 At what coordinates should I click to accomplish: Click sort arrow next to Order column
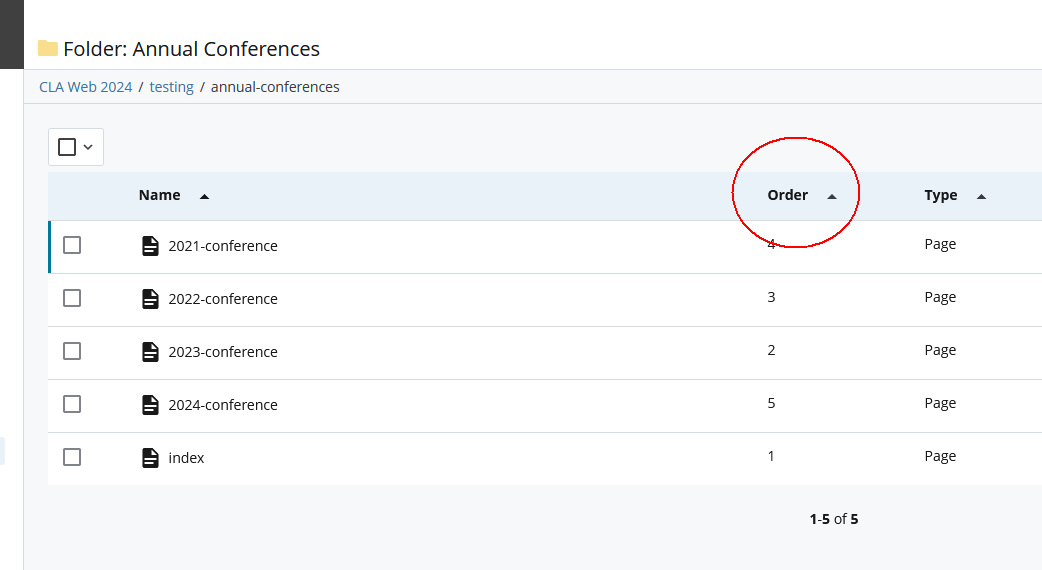click(831, 196)
